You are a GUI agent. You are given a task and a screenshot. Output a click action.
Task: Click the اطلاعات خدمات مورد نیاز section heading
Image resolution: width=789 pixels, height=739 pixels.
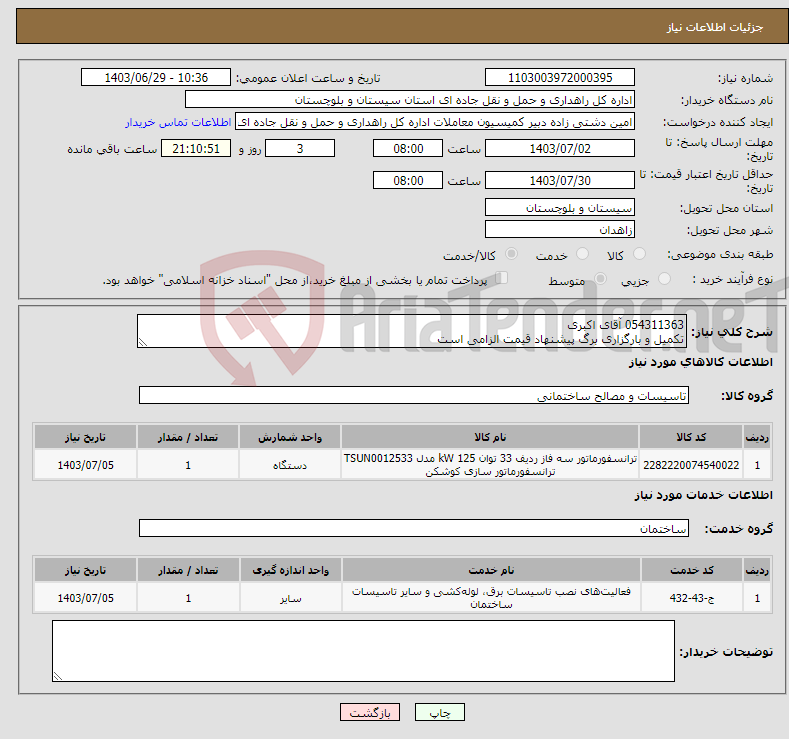pos(703,495)
